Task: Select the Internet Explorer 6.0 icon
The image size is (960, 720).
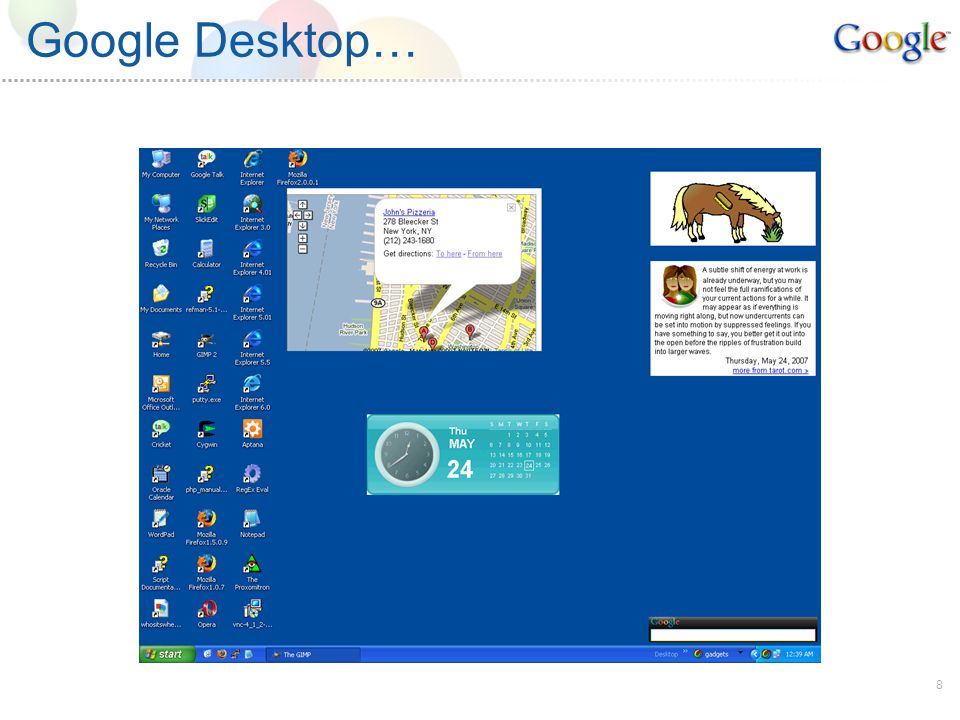Action: point(252,392)
